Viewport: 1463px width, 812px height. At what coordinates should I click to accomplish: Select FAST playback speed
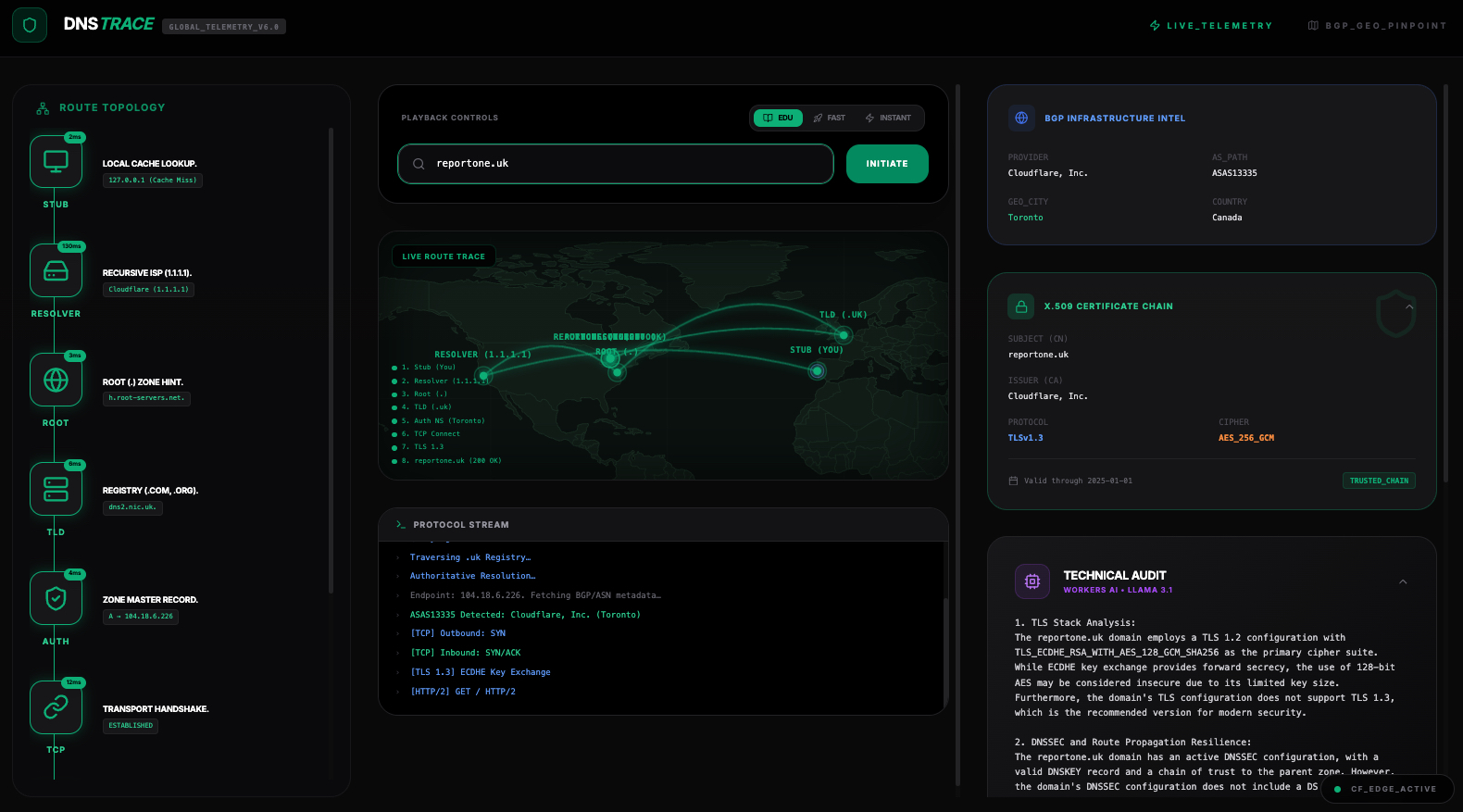point(829,118)
